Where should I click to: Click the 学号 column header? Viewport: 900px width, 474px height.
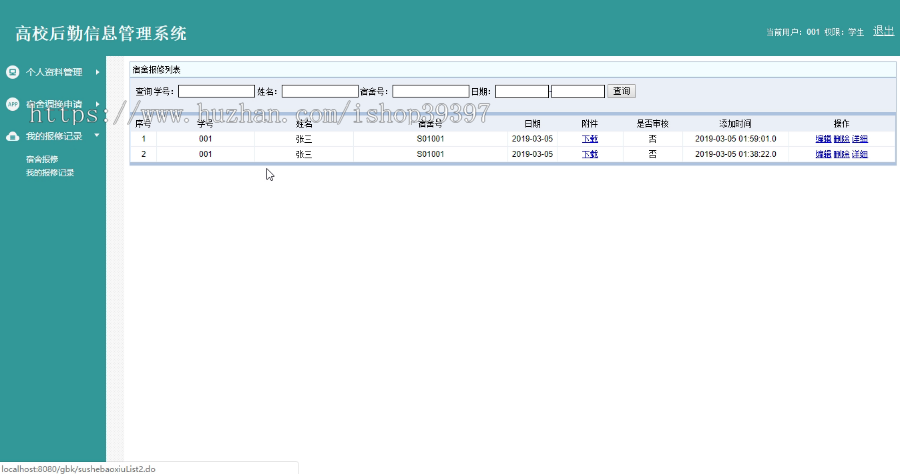click(205, 123)
